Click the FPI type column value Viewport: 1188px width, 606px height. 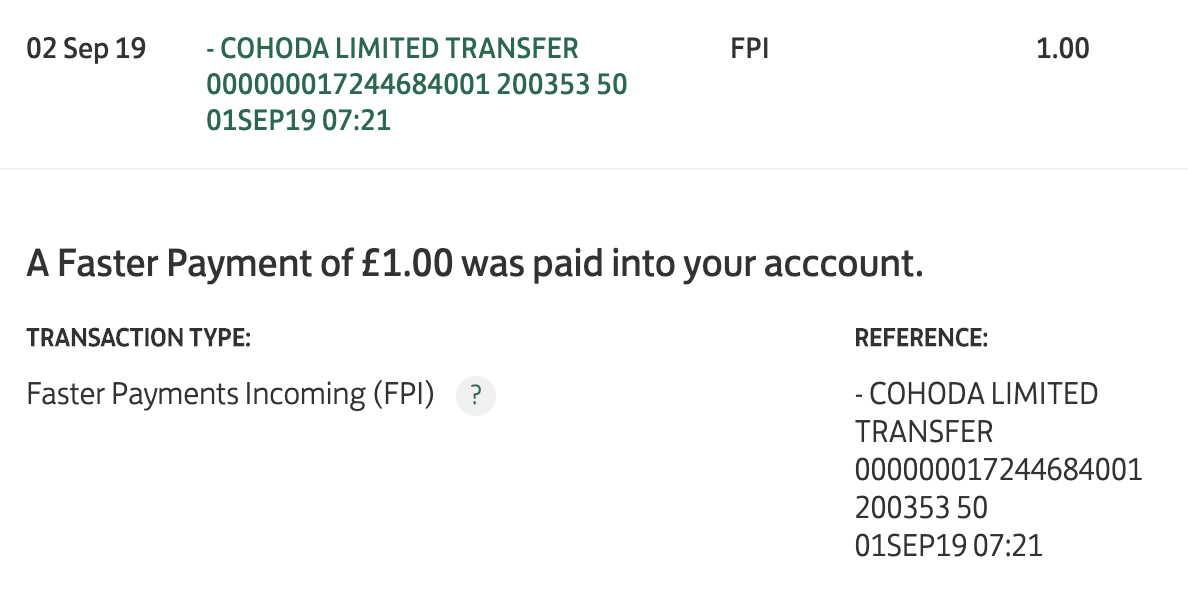tap(750, 48)
